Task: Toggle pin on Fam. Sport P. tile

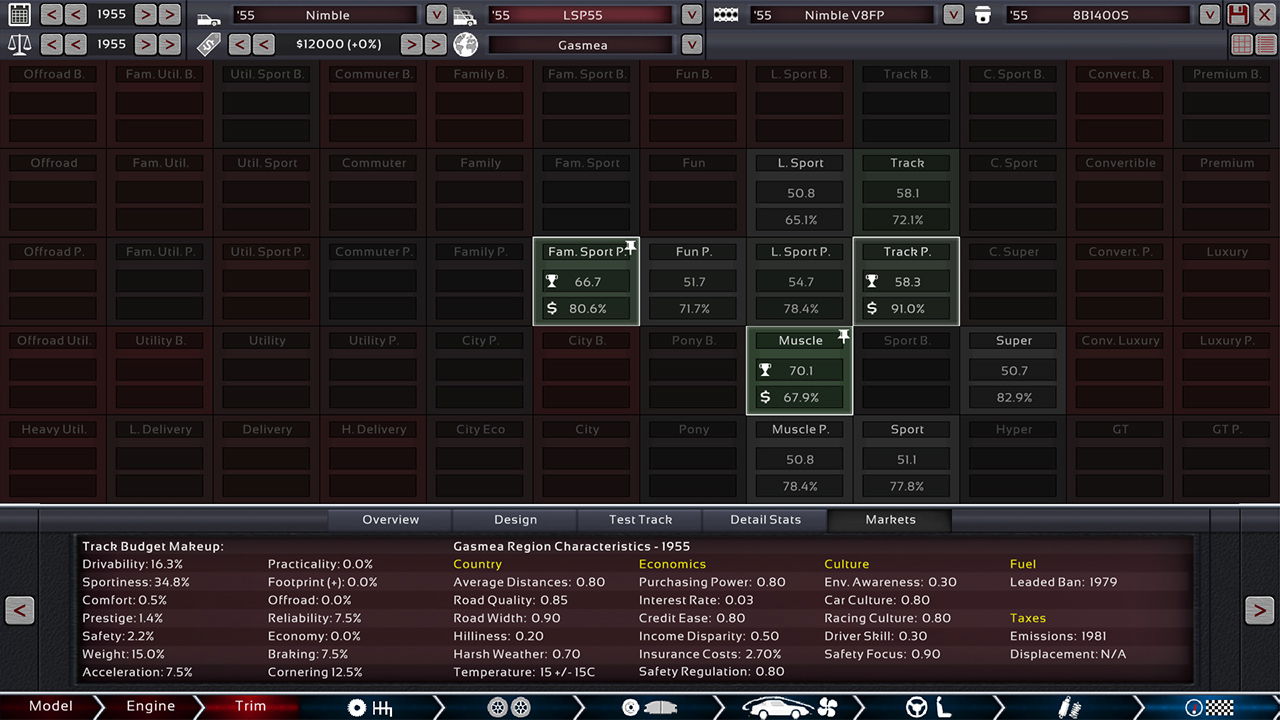Action: pos(630,248)
